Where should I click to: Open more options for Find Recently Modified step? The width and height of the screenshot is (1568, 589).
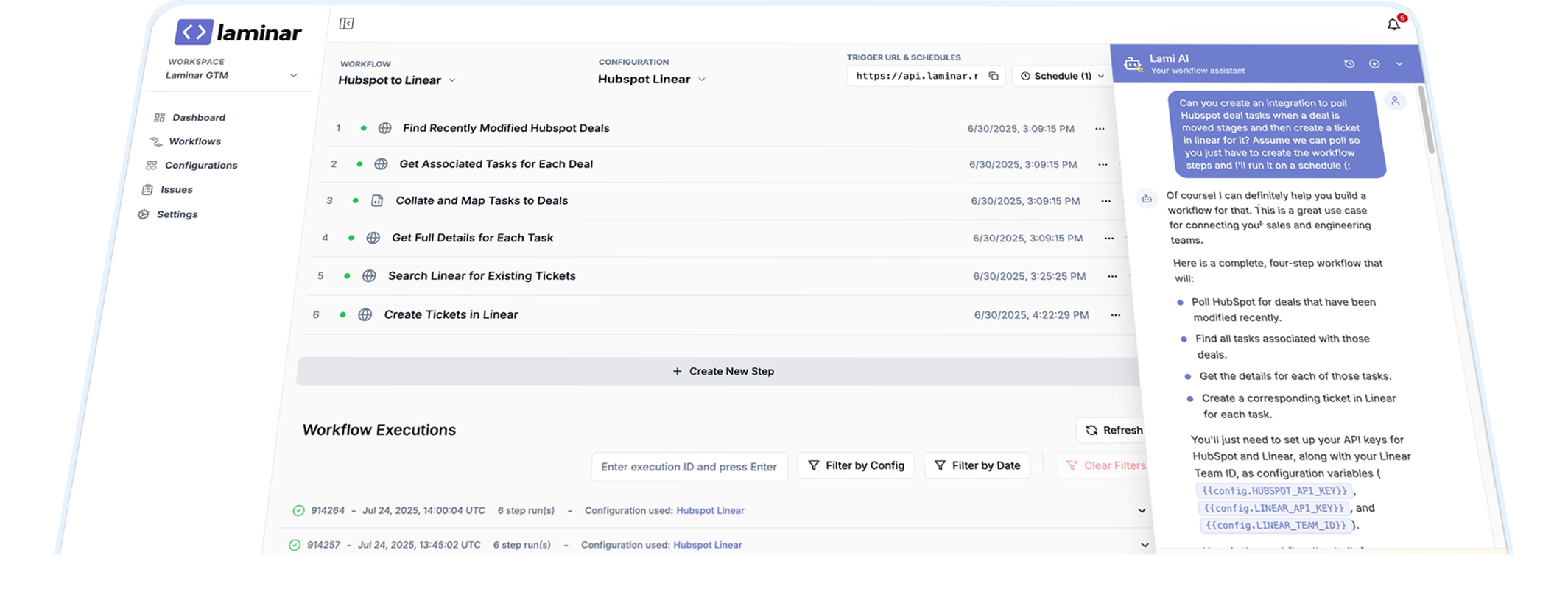click(x=1100, y=129)
